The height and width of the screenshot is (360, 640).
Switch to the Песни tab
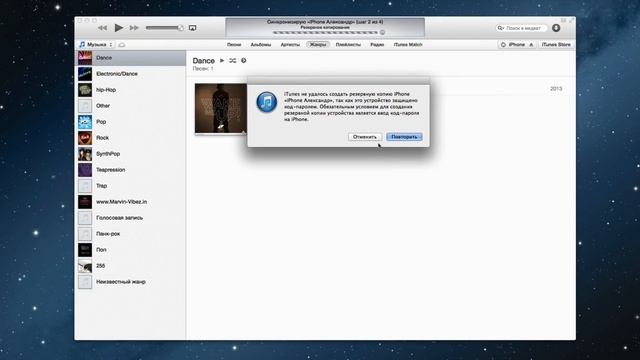tap(234, 44)
